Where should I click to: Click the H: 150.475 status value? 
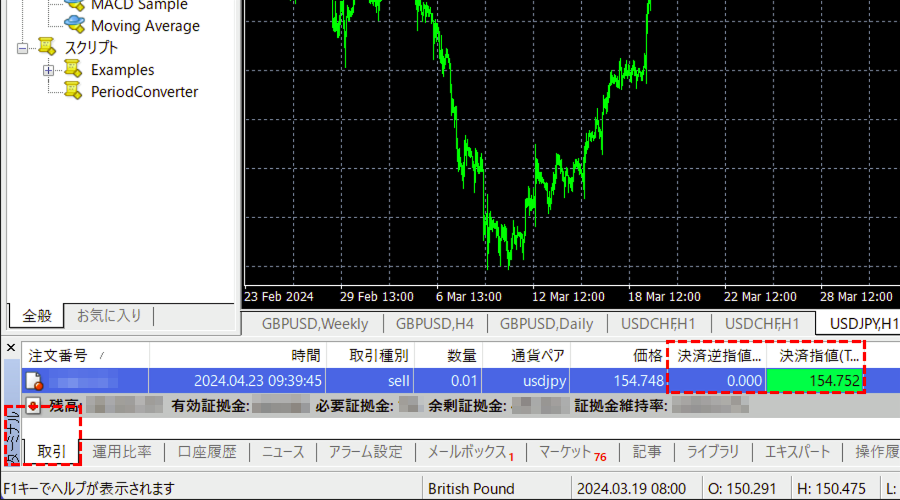coord(831,489)
